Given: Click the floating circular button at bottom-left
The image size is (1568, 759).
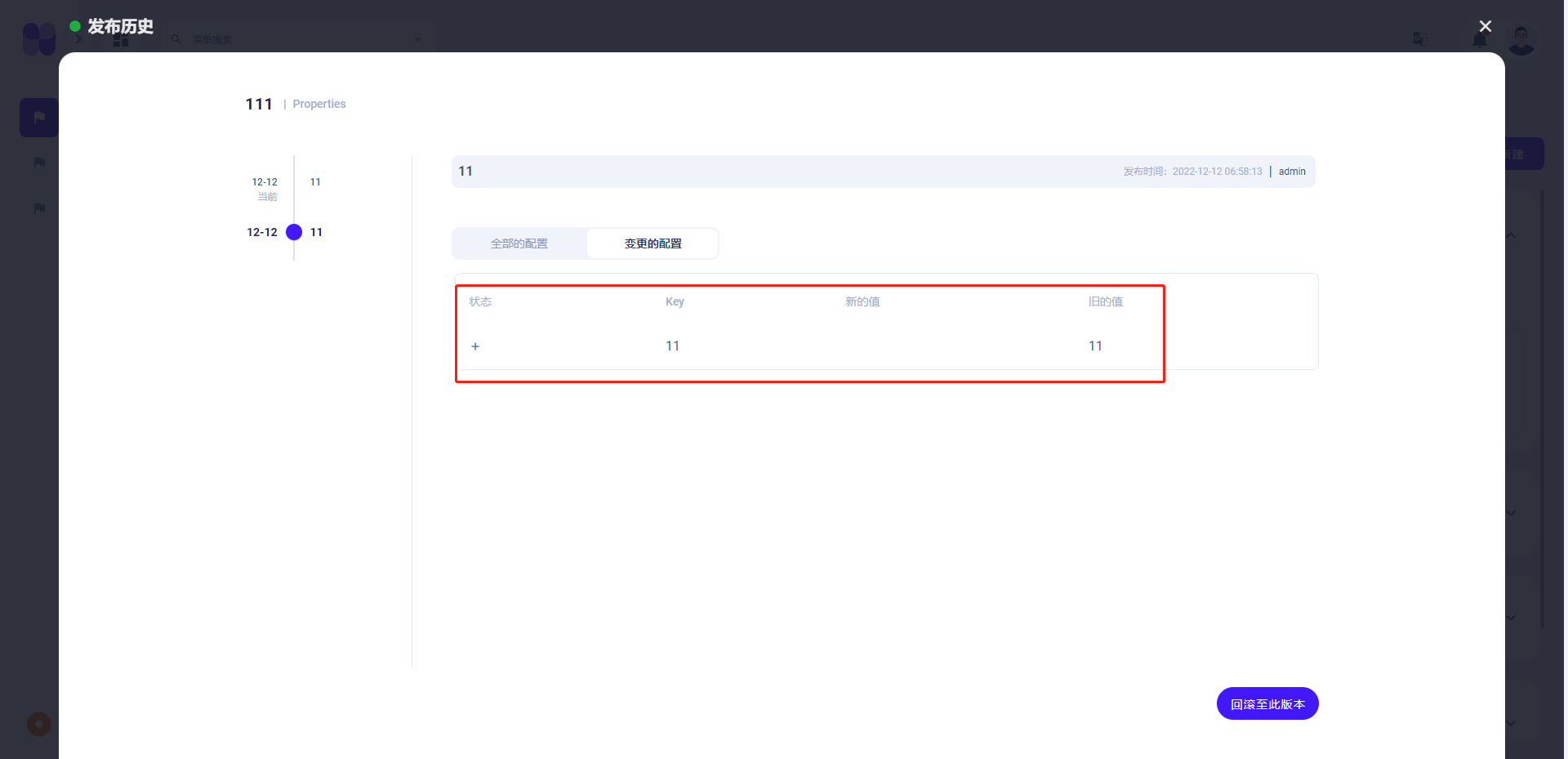Looking at the screenshot, I should [38, 724].
